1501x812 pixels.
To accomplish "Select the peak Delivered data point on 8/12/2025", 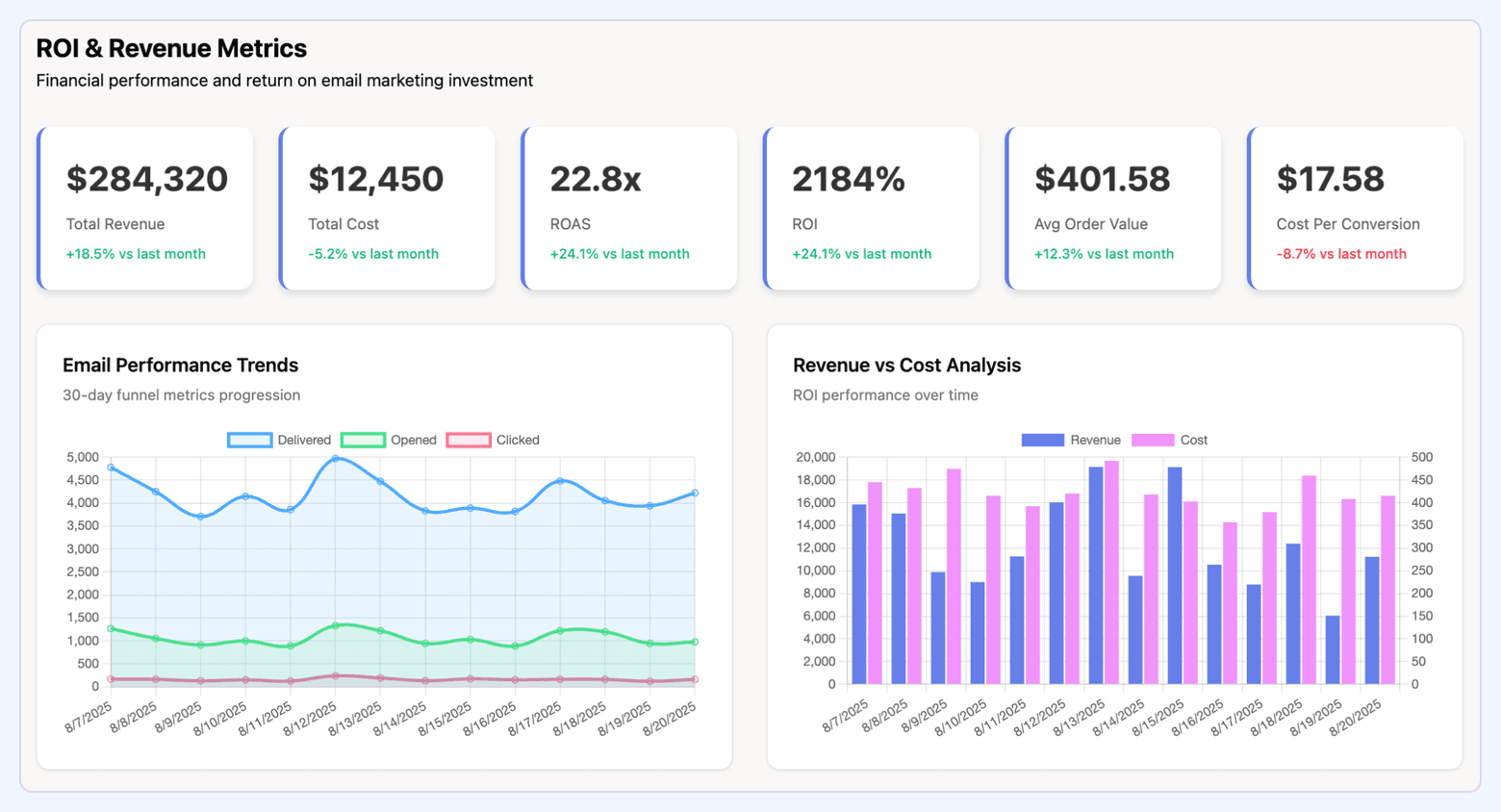I will click(x=333, y=460).
